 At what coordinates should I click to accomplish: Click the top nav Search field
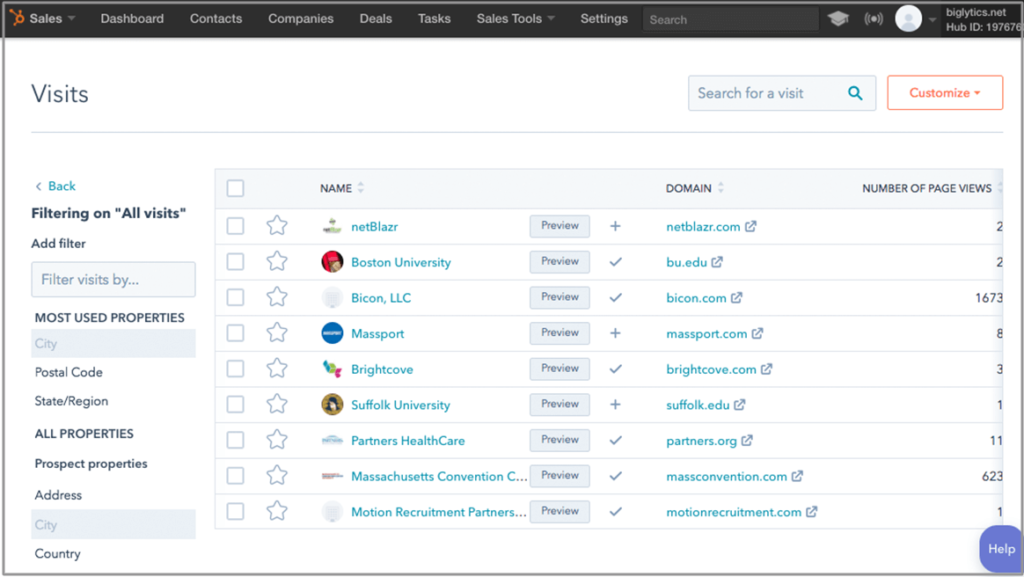[731, 20]
